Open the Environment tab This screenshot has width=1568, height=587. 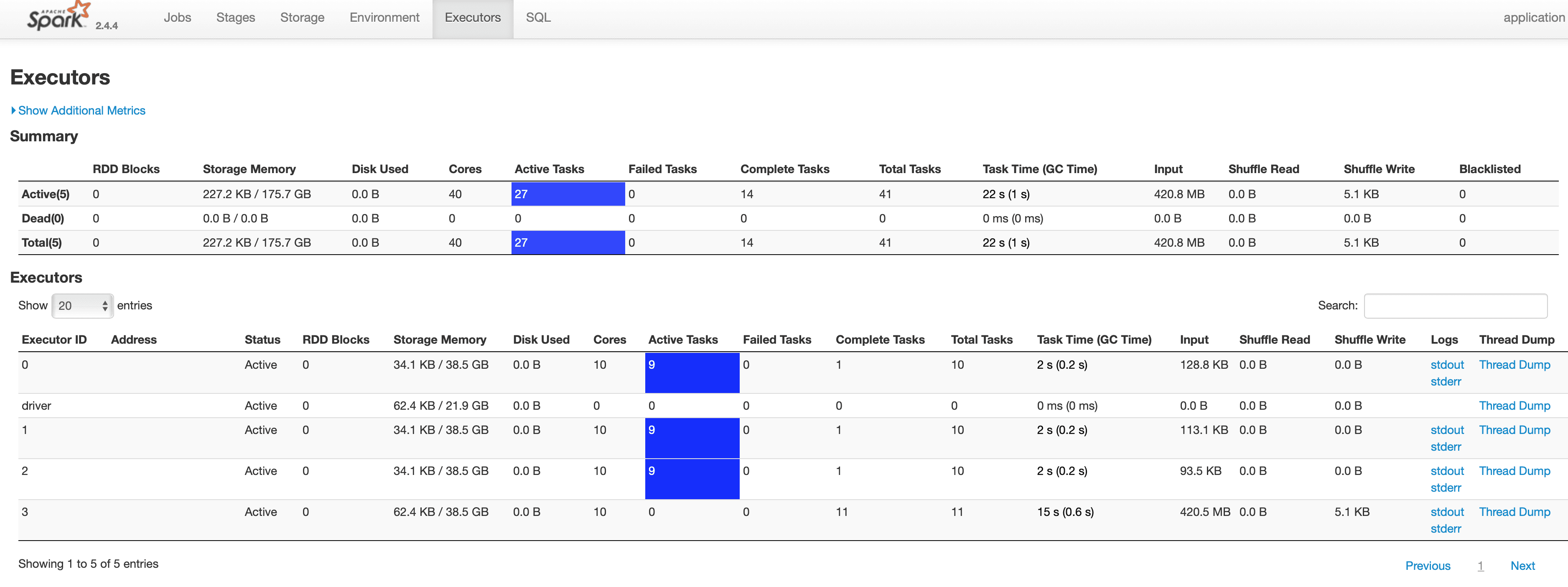[x=384, y=18]
